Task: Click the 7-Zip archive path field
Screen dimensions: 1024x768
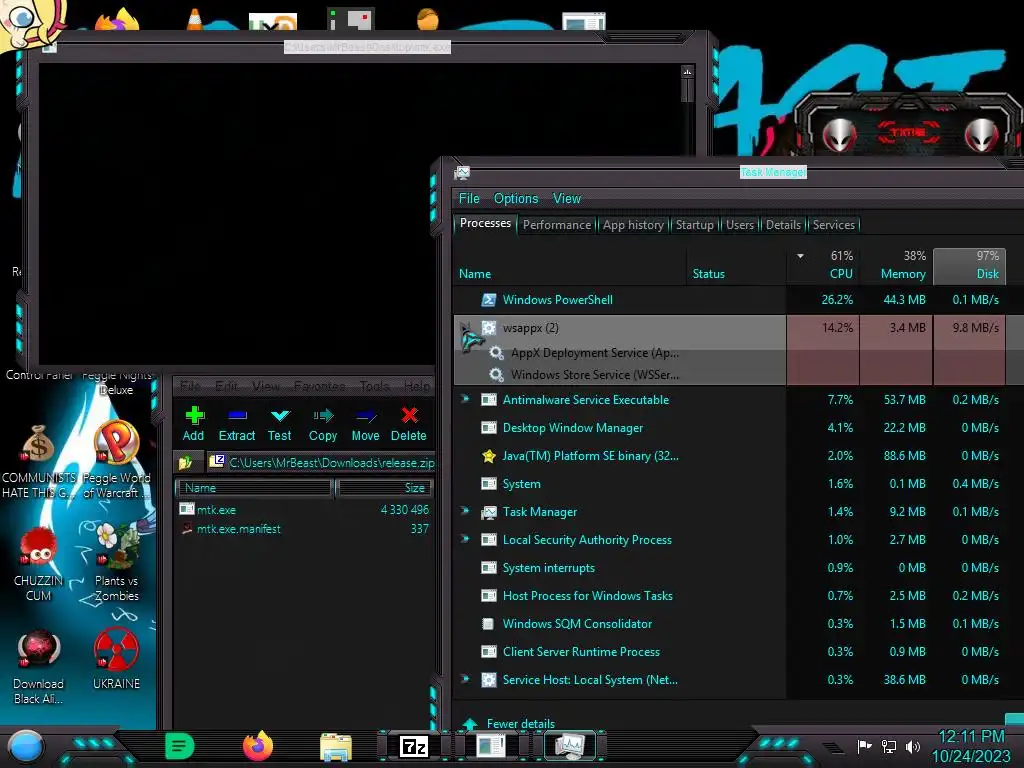Action: coord(321,462)
